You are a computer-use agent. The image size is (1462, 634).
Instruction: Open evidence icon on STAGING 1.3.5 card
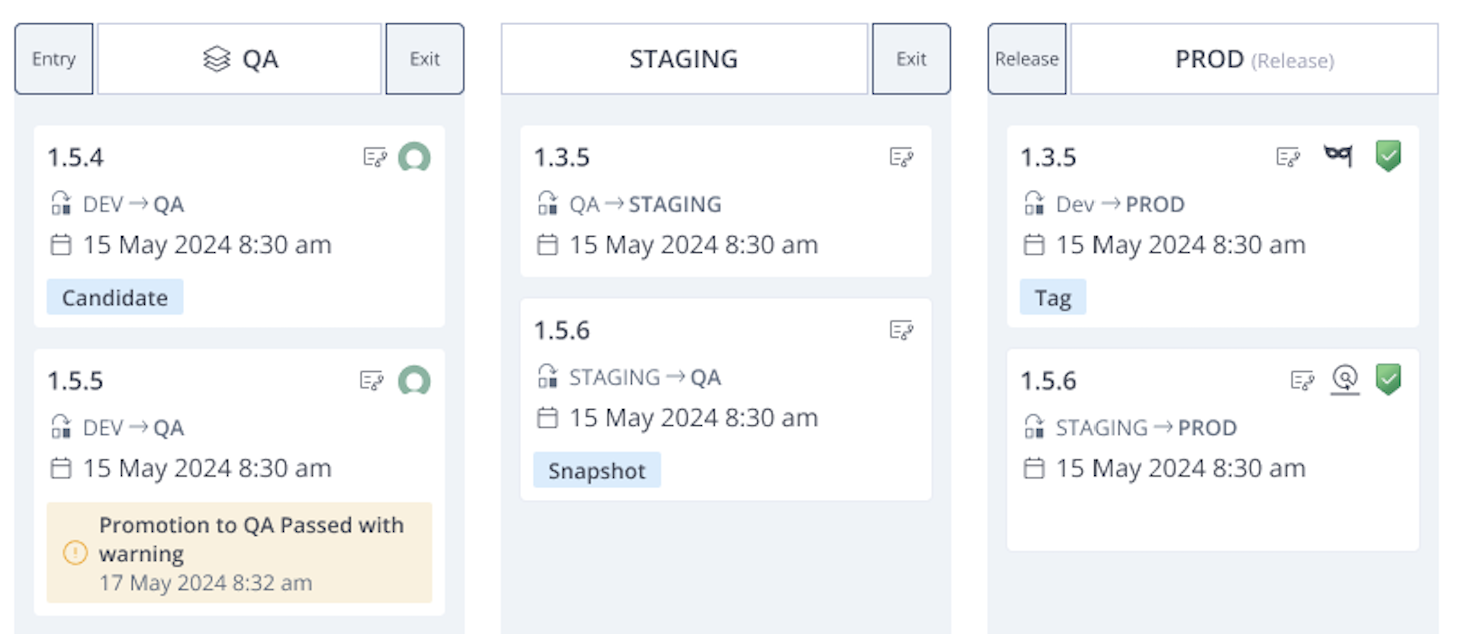[901, 157]
